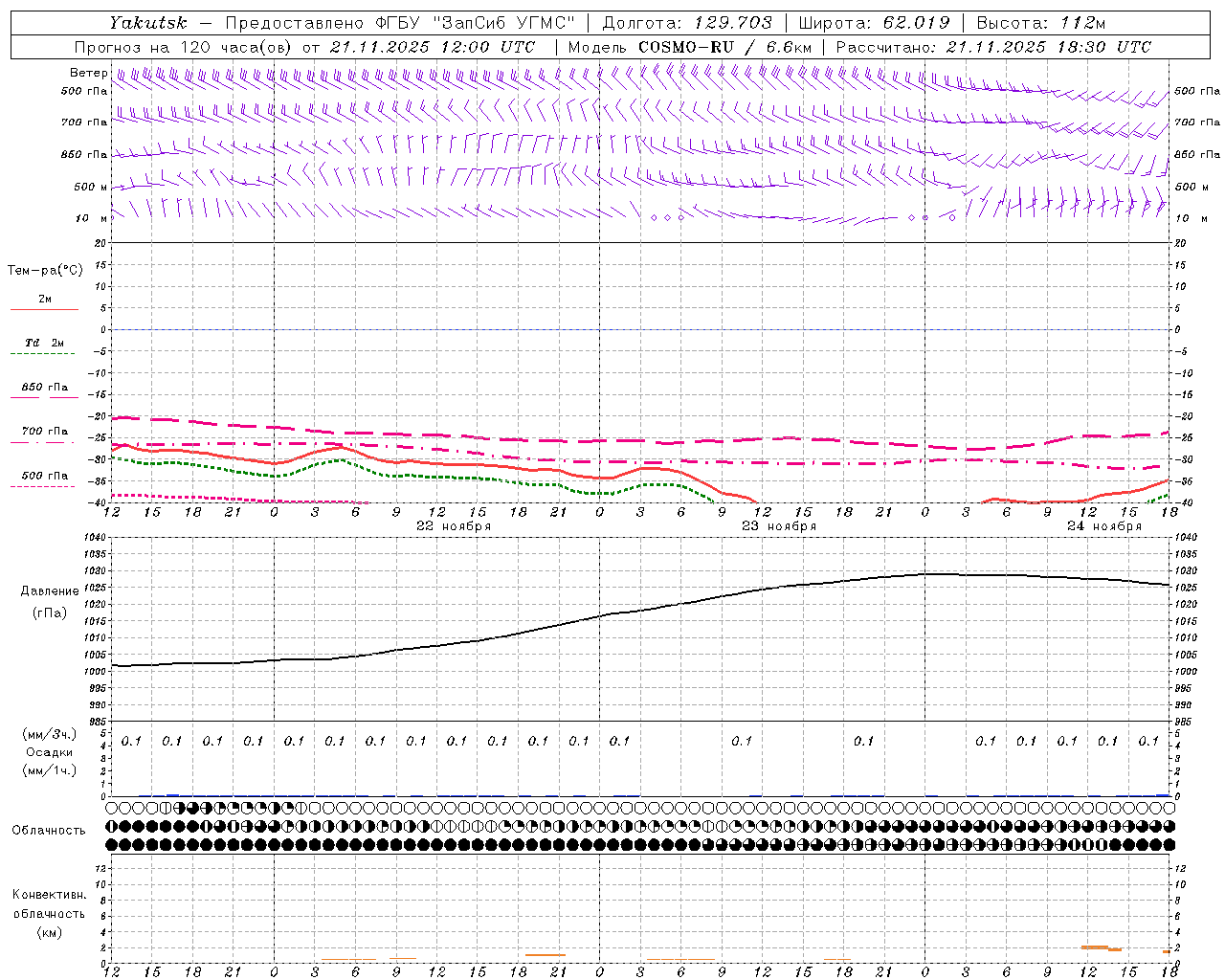Image resolution: width=1225 pixels, height=980 pixels.
Task: Click the pink dotted line under 500 гПа legend
Action: point(42,486)
